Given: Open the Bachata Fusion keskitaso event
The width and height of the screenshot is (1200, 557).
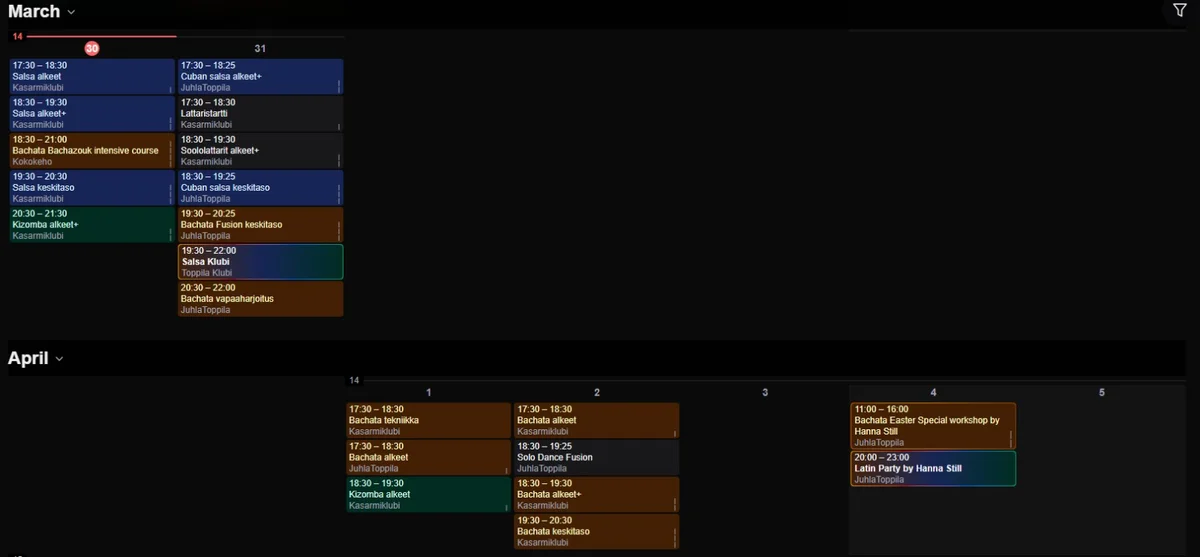Looking at the screenshot, I should coord(260,225).
